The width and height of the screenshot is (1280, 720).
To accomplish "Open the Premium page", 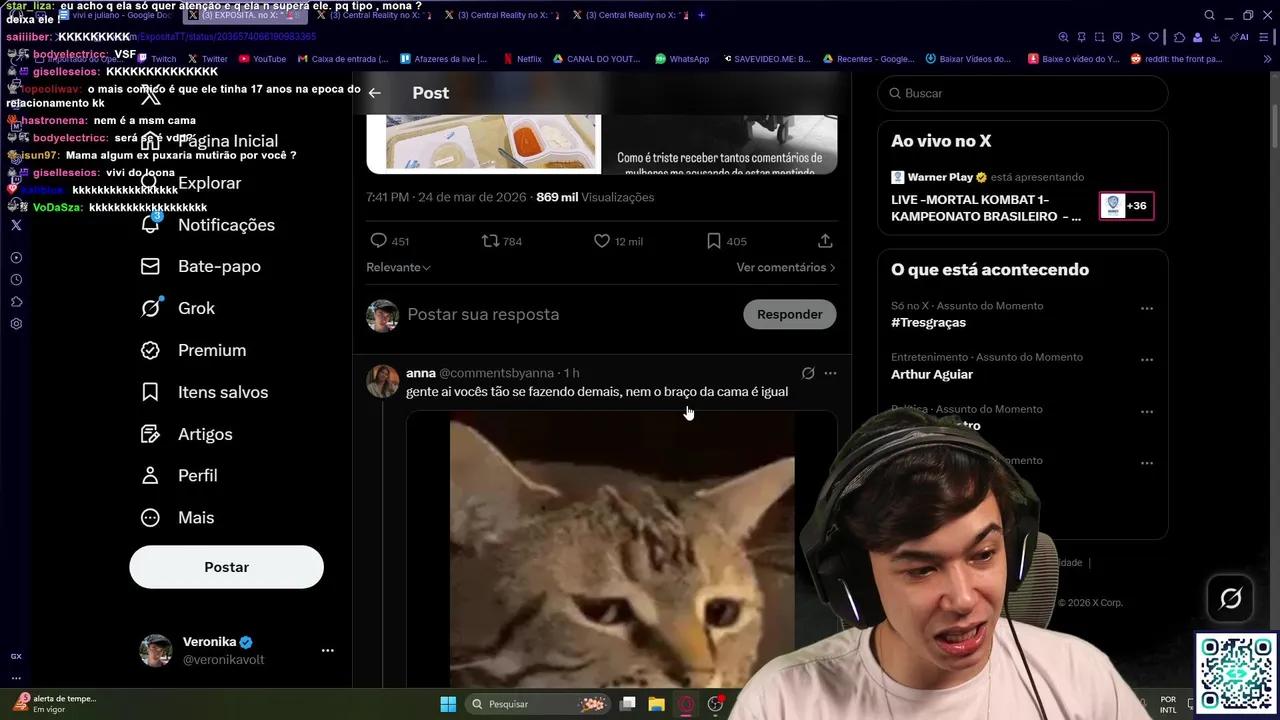I will (x=193, y=350).
